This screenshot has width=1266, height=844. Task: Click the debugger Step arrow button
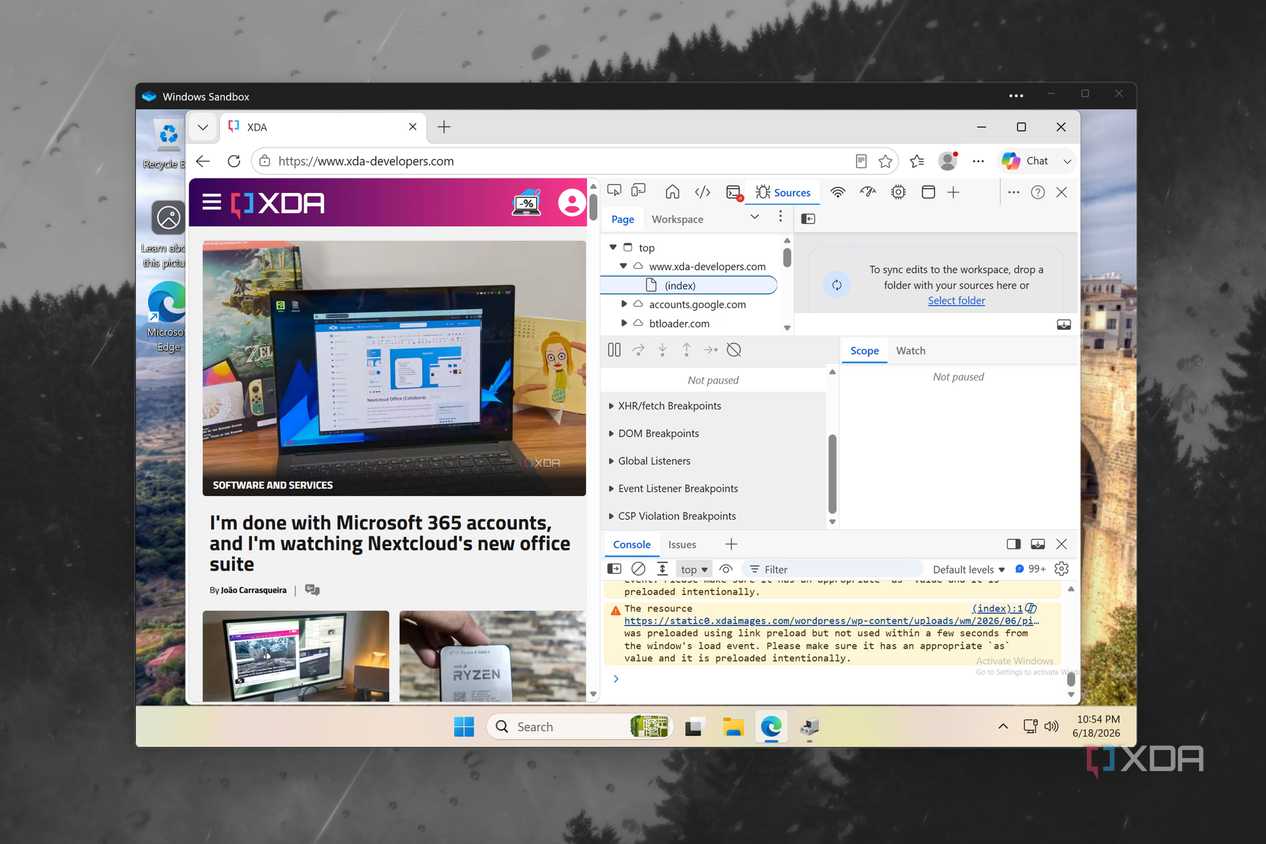pos(710,350)
